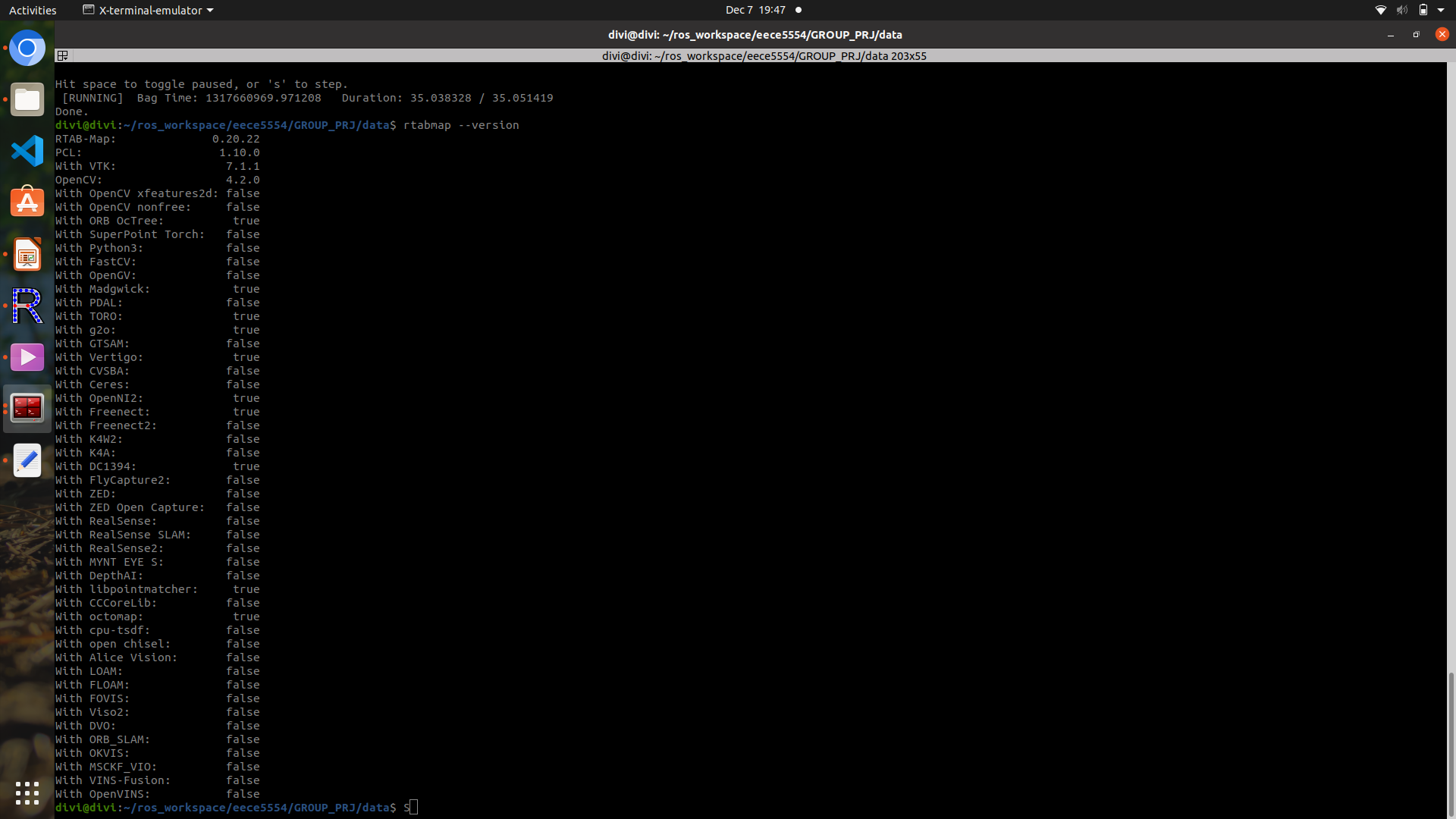Open Files manager in dock

[x=27, y=99]
